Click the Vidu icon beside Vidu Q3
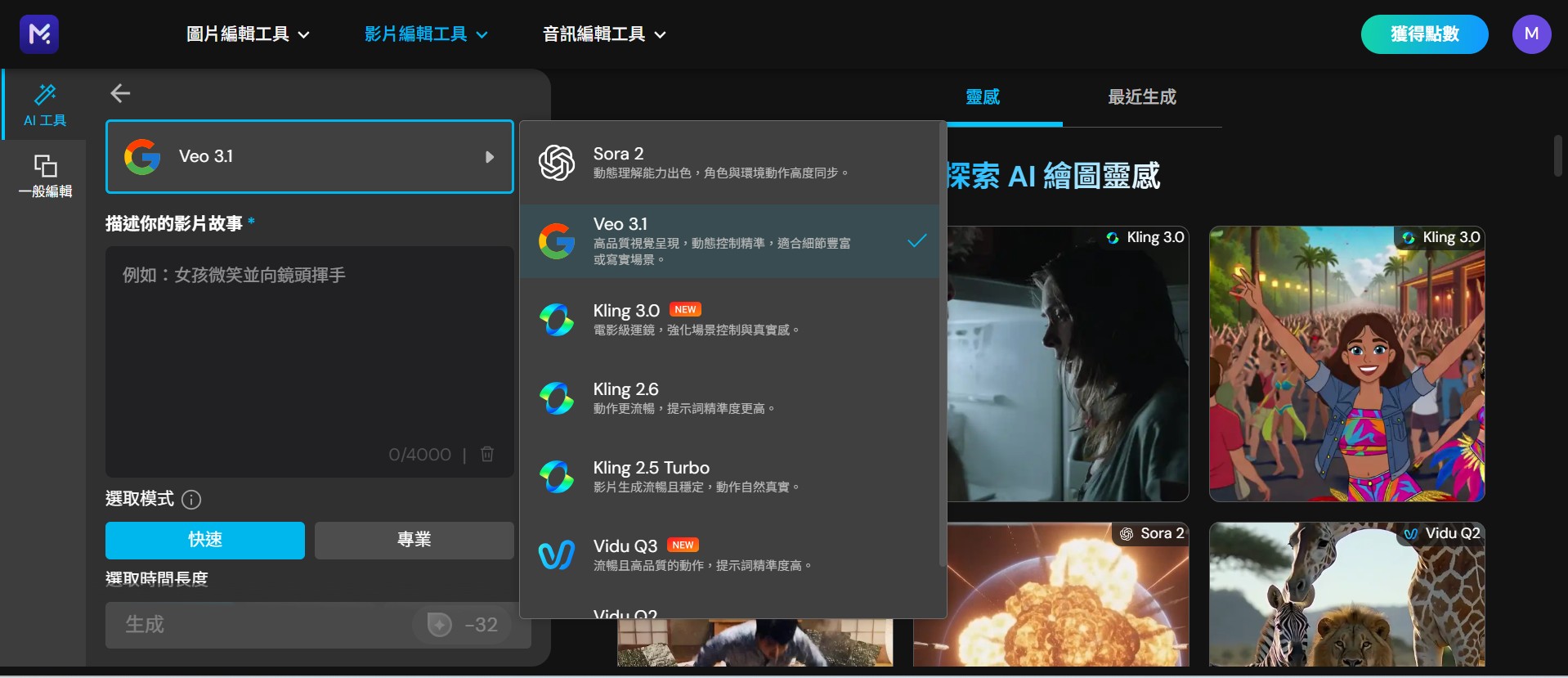This screenshot has height=678, width=1568. tap(557, 555)
